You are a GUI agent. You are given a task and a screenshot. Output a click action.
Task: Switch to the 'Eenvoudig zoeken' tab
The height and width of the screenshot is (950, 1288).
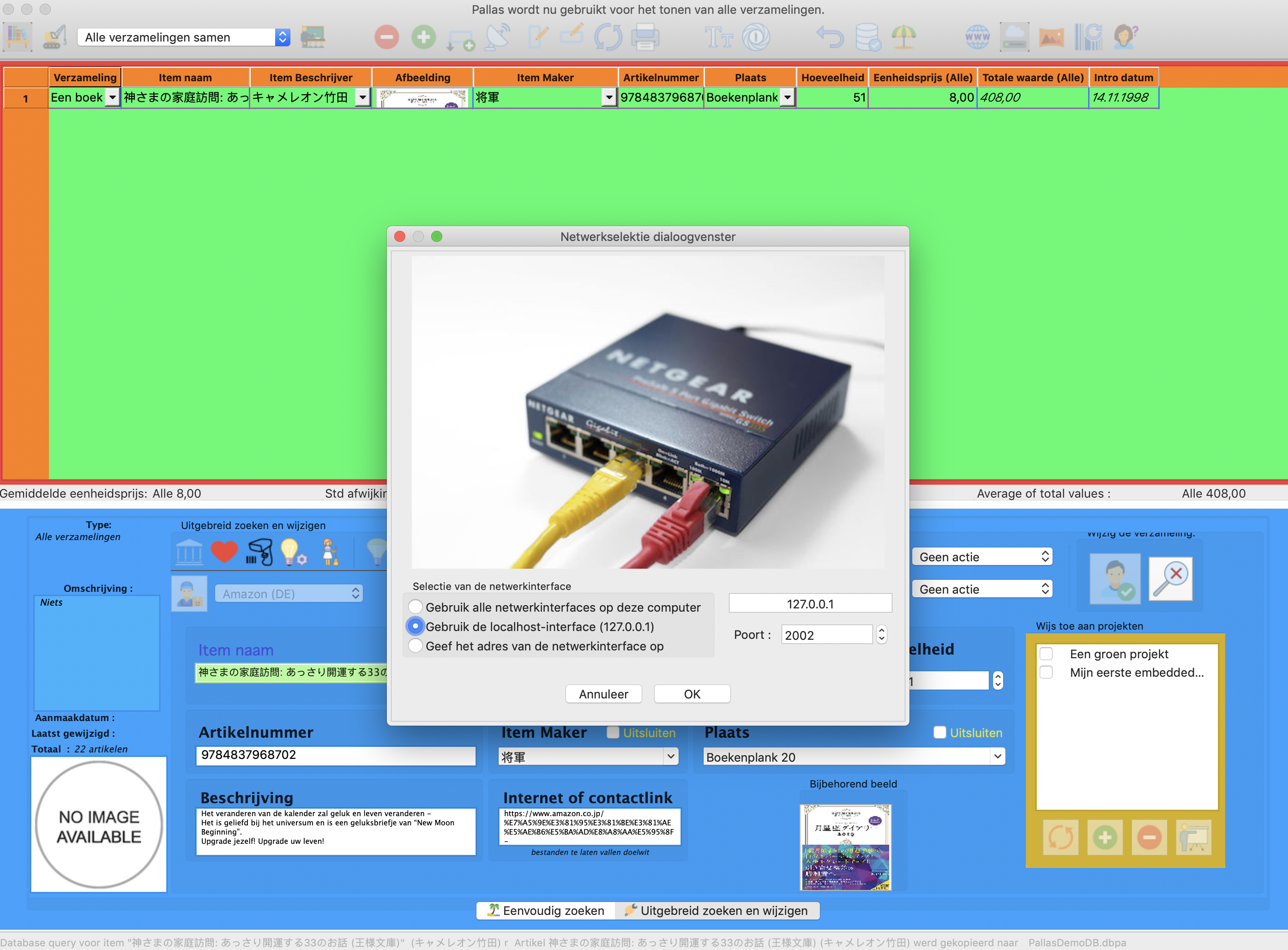pos(546,910)
